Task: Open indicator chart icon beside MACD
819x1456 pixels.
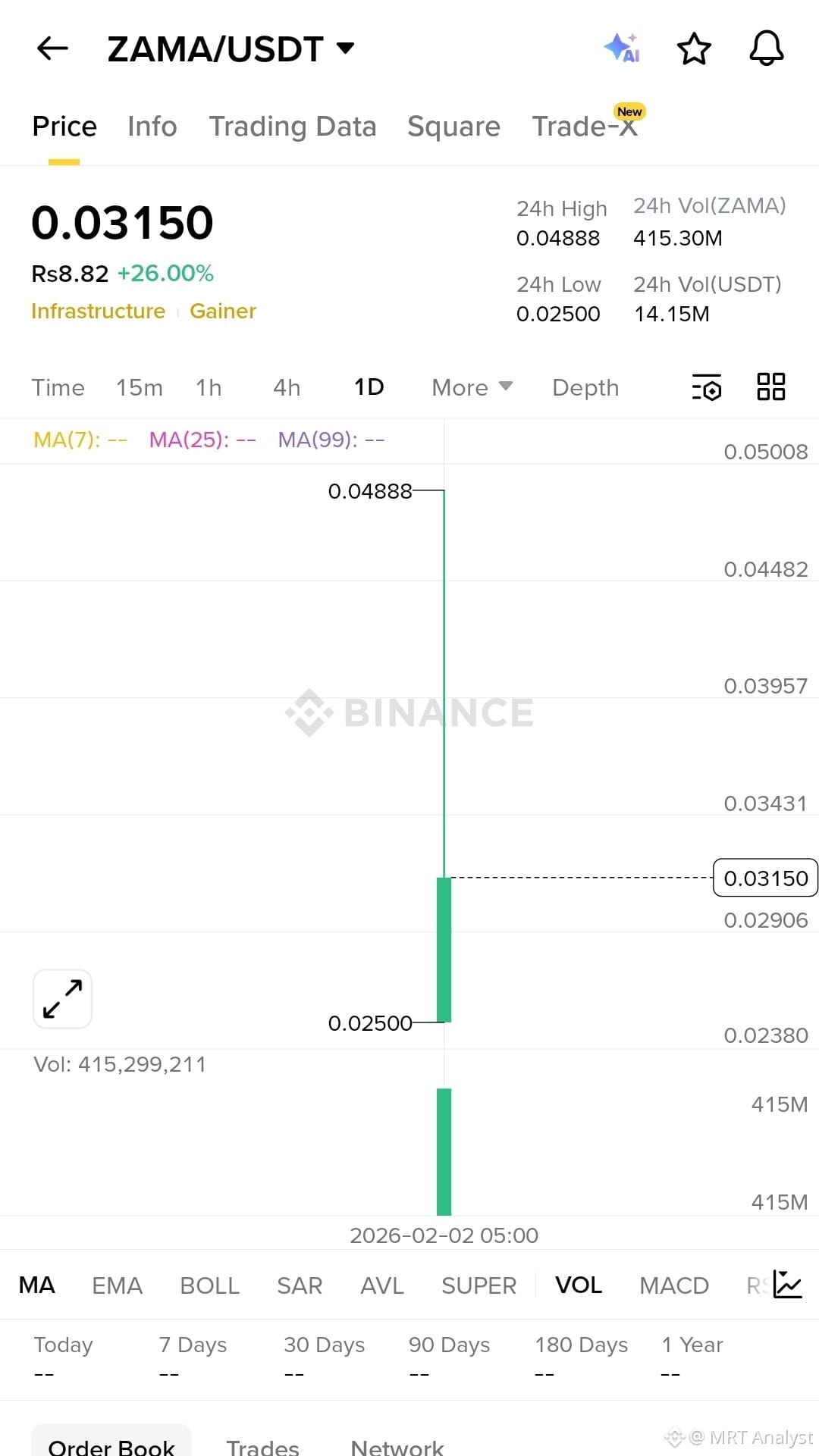Action: pos(787,1285)
